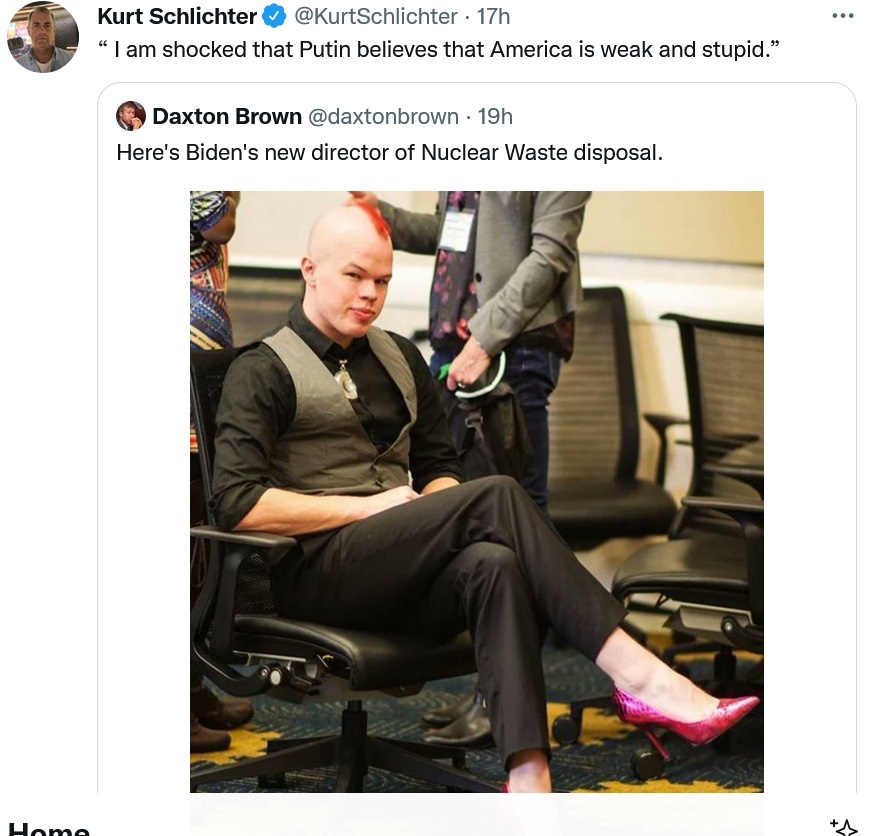870x836 pixels.
Task: Go to the Home heading
Action: [x=49, y=828]
